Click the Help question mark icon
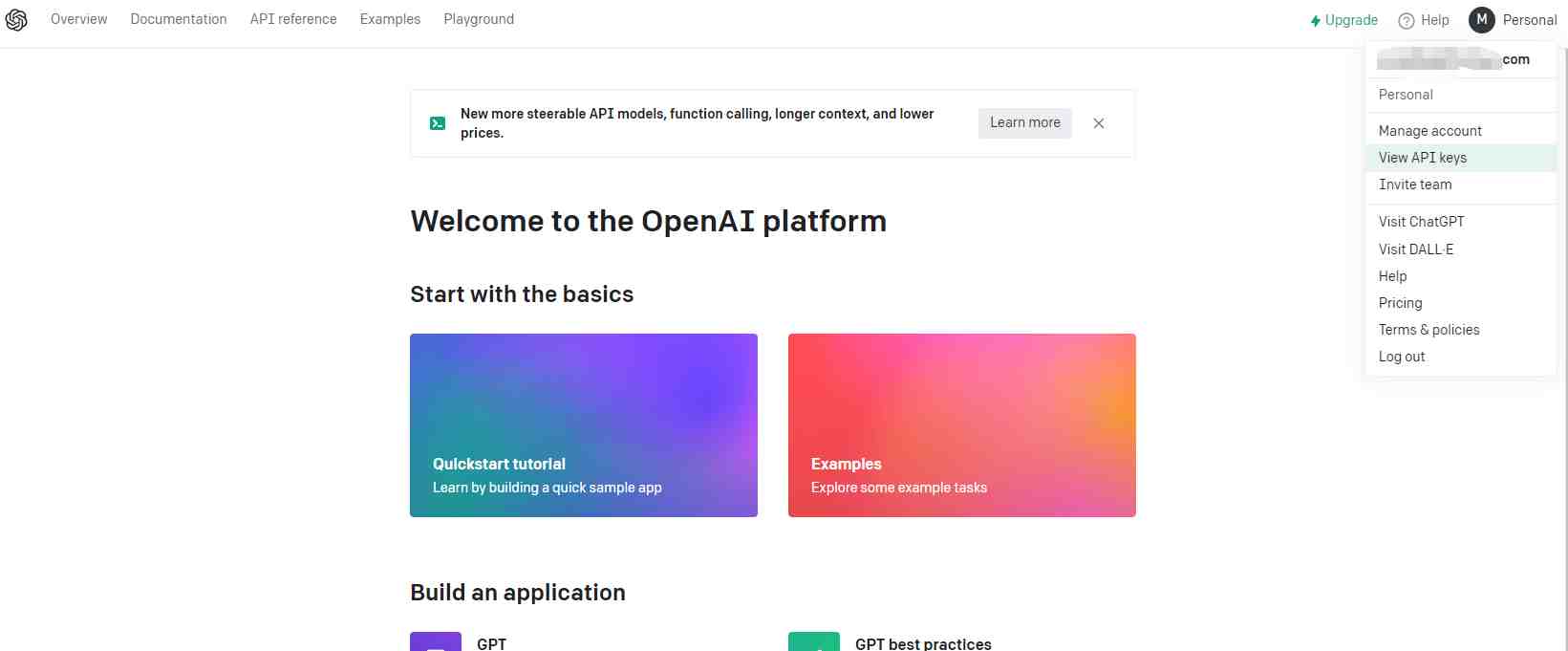Screen dimensions: 1568x651 pyautogui.click(x=1407, y=20)
